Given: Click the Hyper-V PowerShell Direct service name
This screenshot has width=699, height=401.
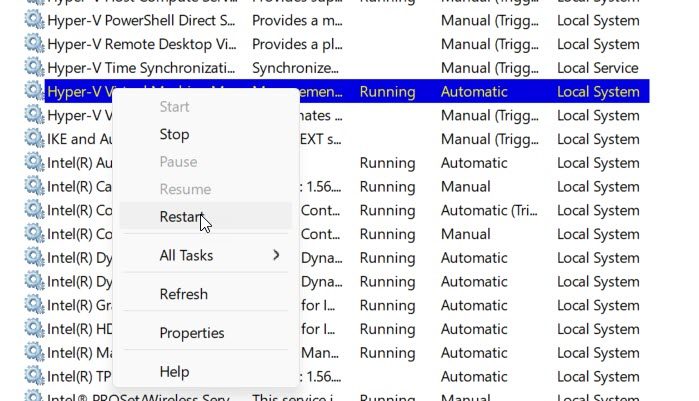Looking at the screenshot, I should click(x=141, y=20).
